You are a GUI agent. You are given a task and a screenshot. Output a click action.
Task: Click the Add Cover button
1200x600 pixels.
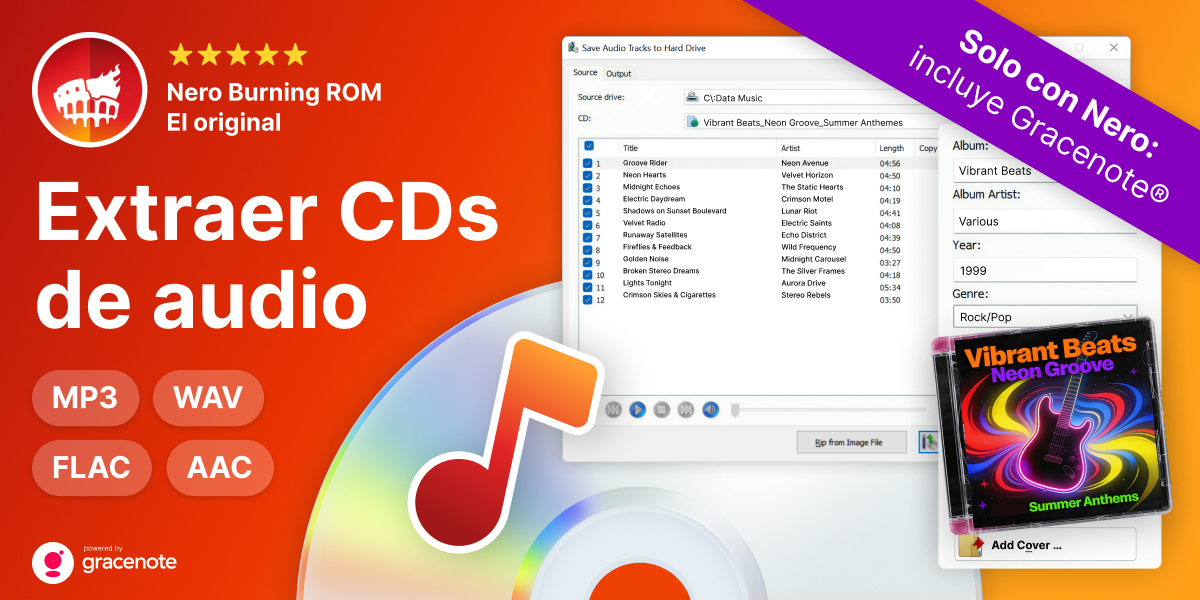[1045, 545]
